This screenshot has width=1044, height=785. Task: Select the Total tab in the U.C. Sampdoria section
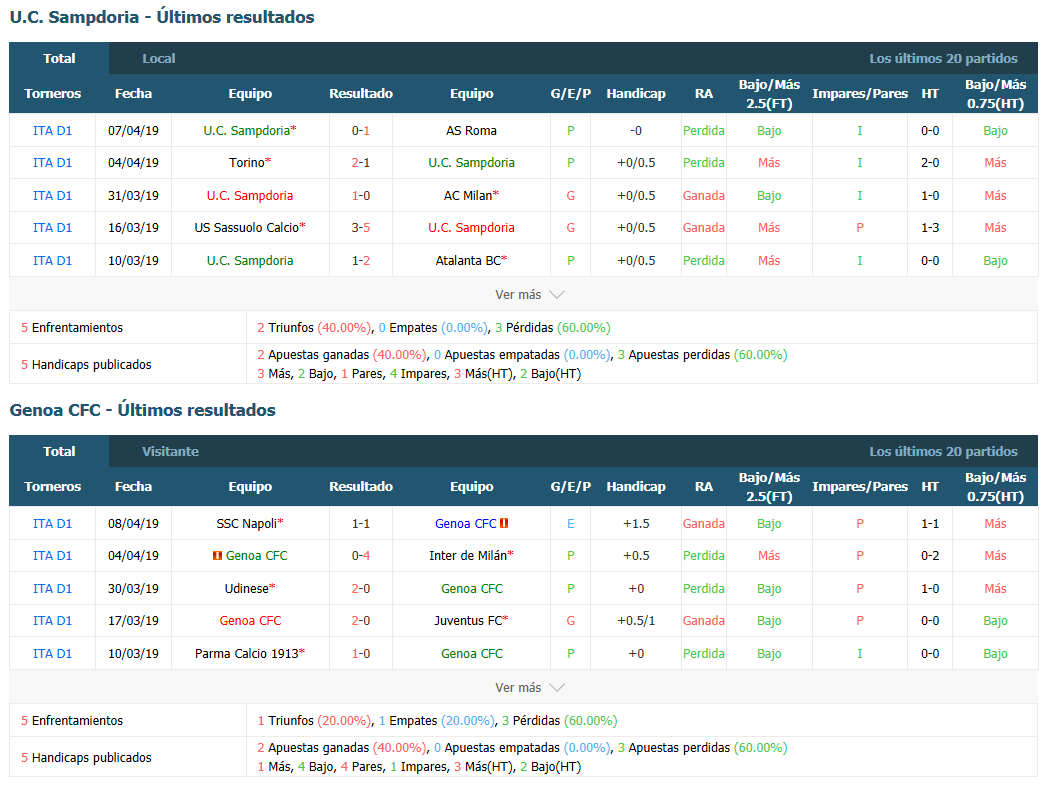[x=59, y=59]
